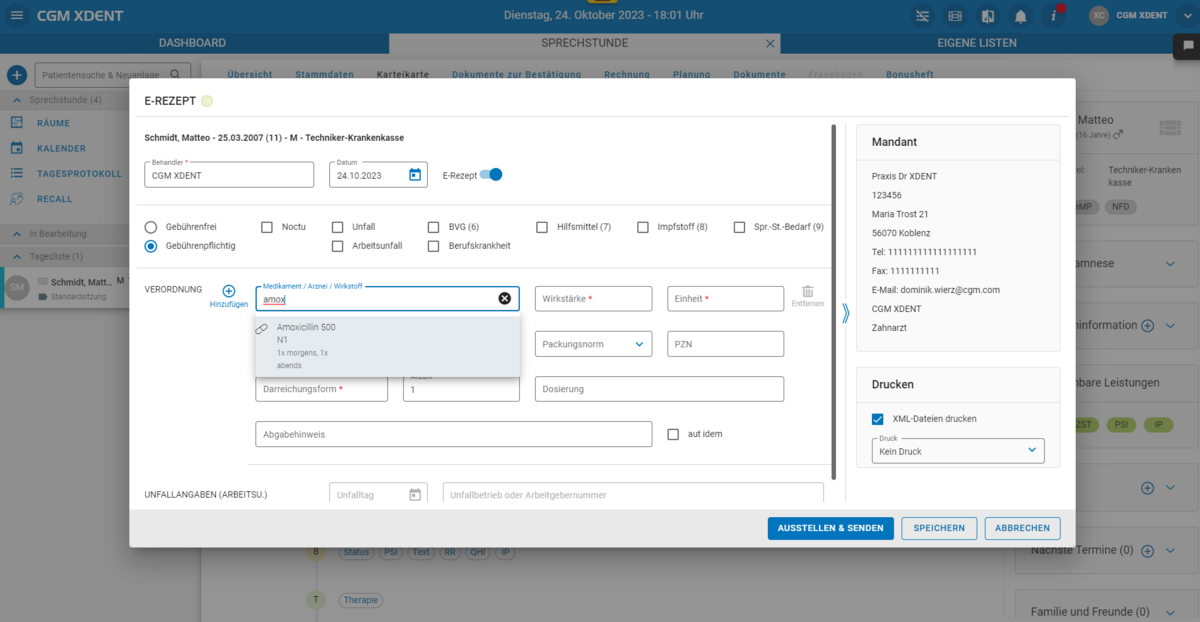This screenshot has height=622, width=1200.
Task: Open the date picker calendar icon for Datum
Action: 415,175
